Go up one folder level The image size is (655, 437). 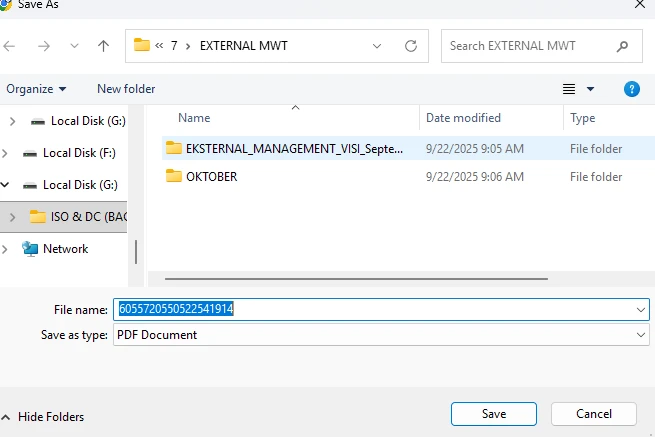[103, 46]
